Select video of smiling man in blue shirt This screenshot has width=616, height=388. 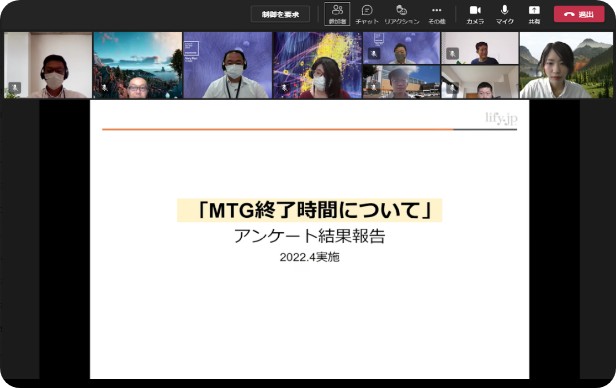480,48
